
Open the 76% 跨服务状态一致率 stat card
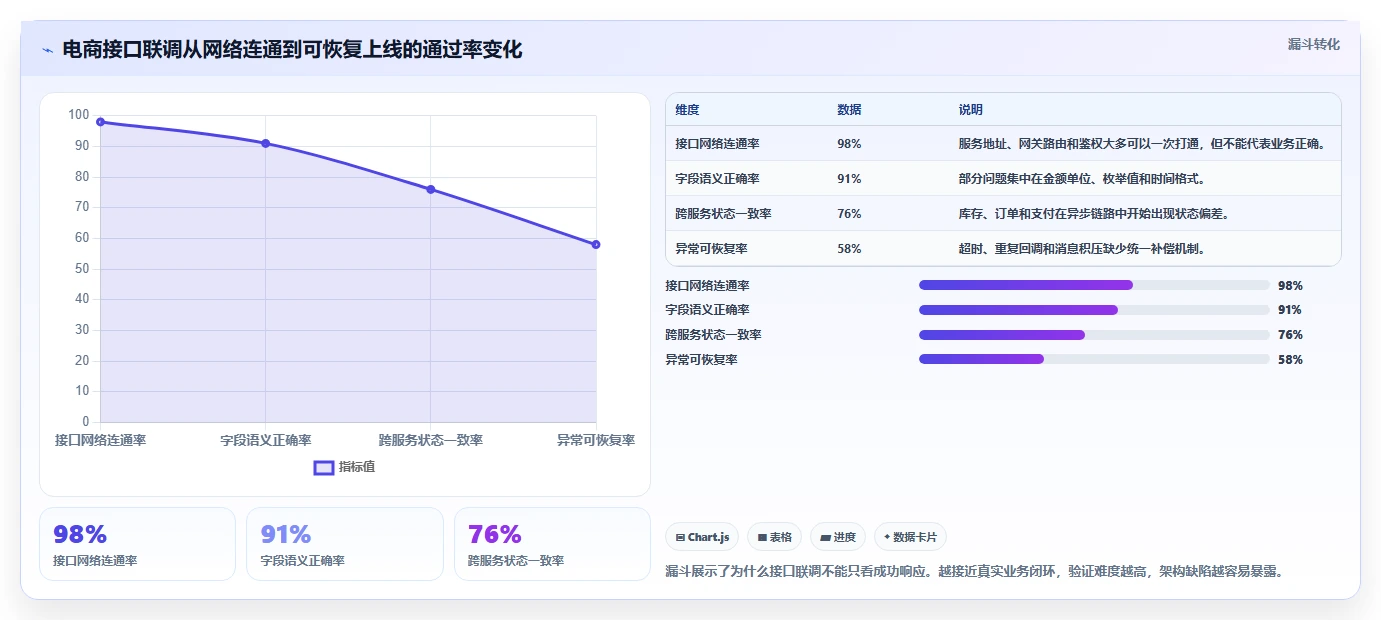coord(552,544)
